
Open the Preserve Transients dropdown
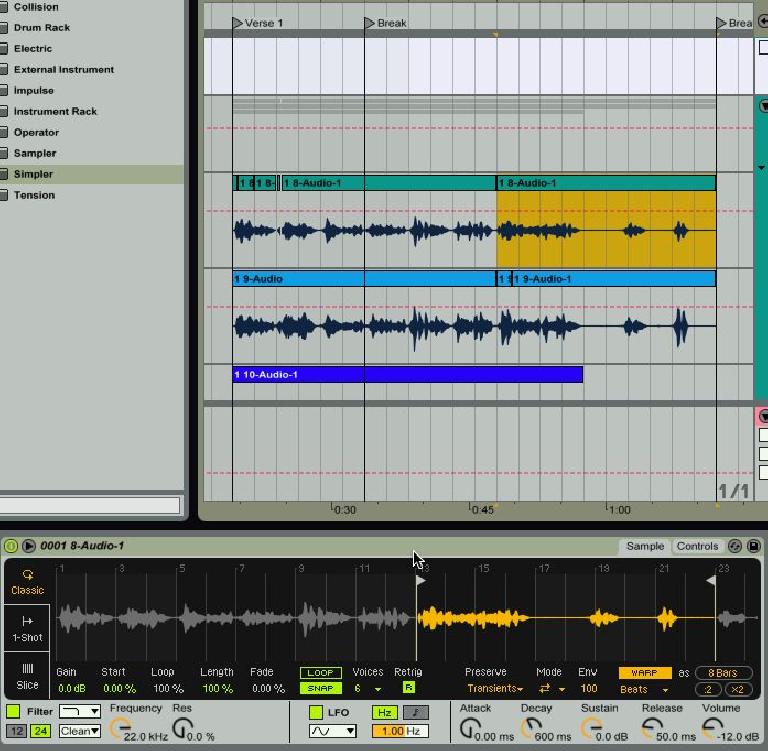(495, 689)
